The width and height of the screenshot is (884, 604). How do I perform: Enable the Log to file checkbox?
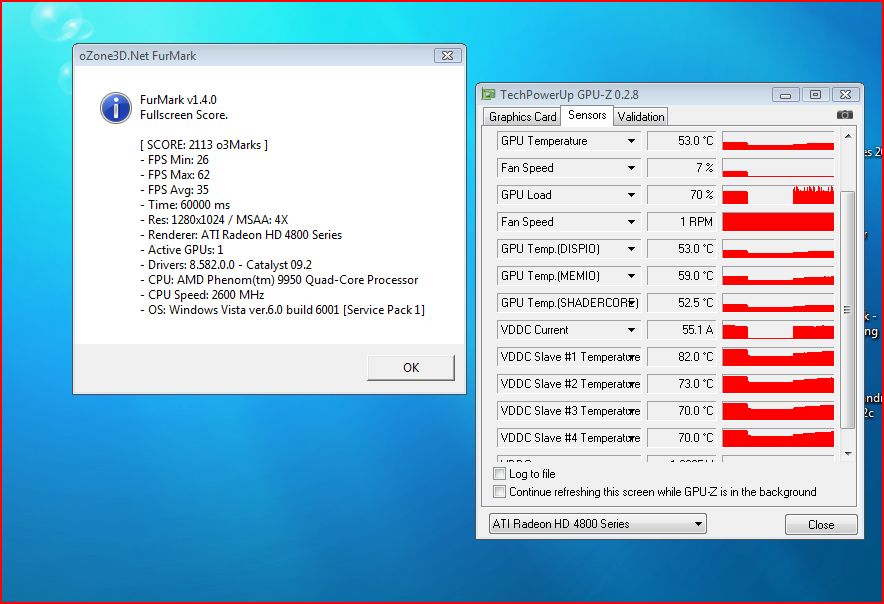(x=499, y=473)
